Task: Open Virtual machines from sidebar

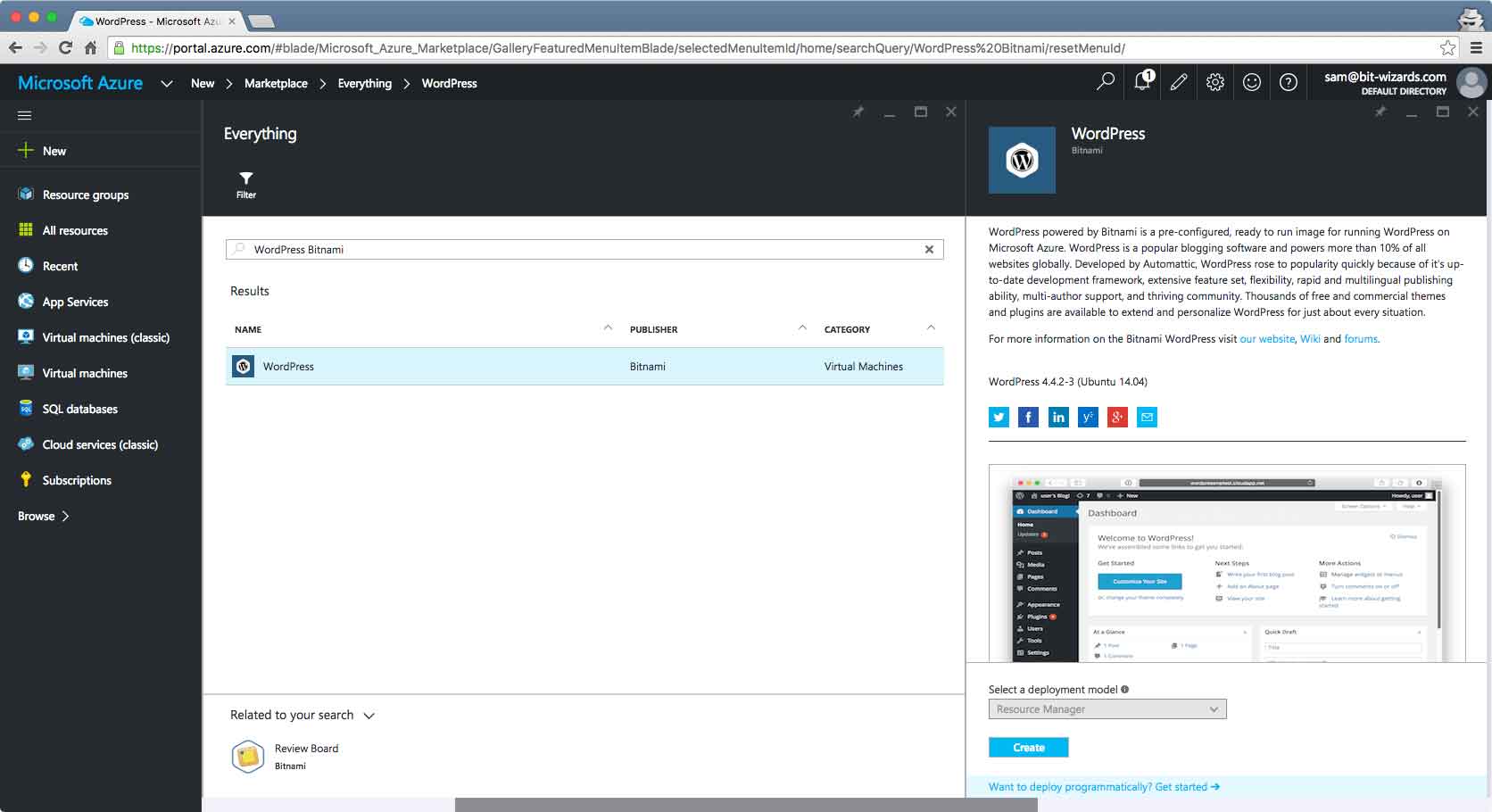Action: (85, 373)
